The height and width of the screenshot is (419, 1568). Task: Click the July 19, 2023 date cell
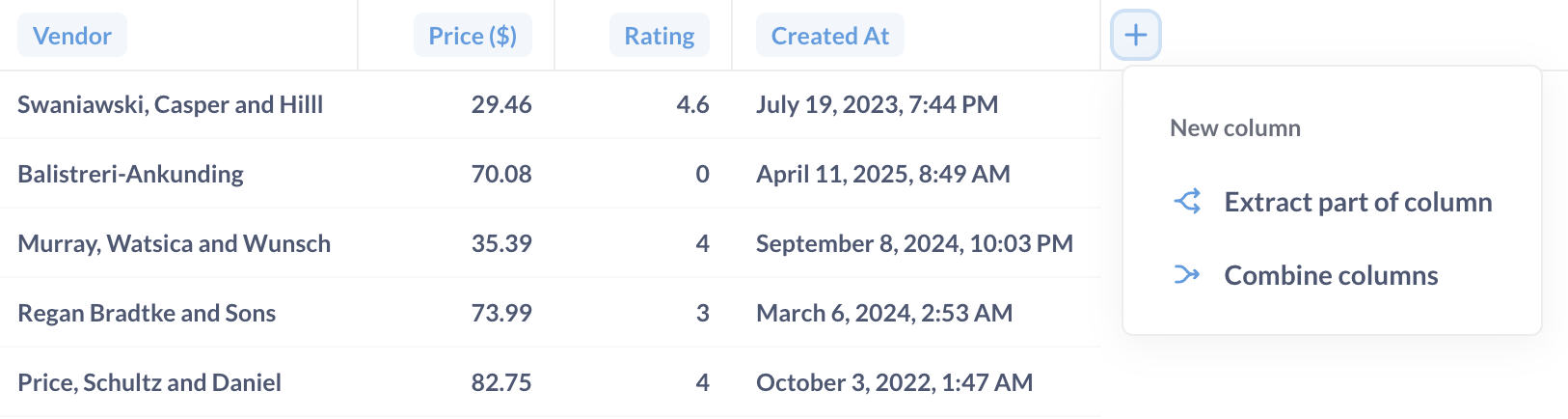[877, 104]
